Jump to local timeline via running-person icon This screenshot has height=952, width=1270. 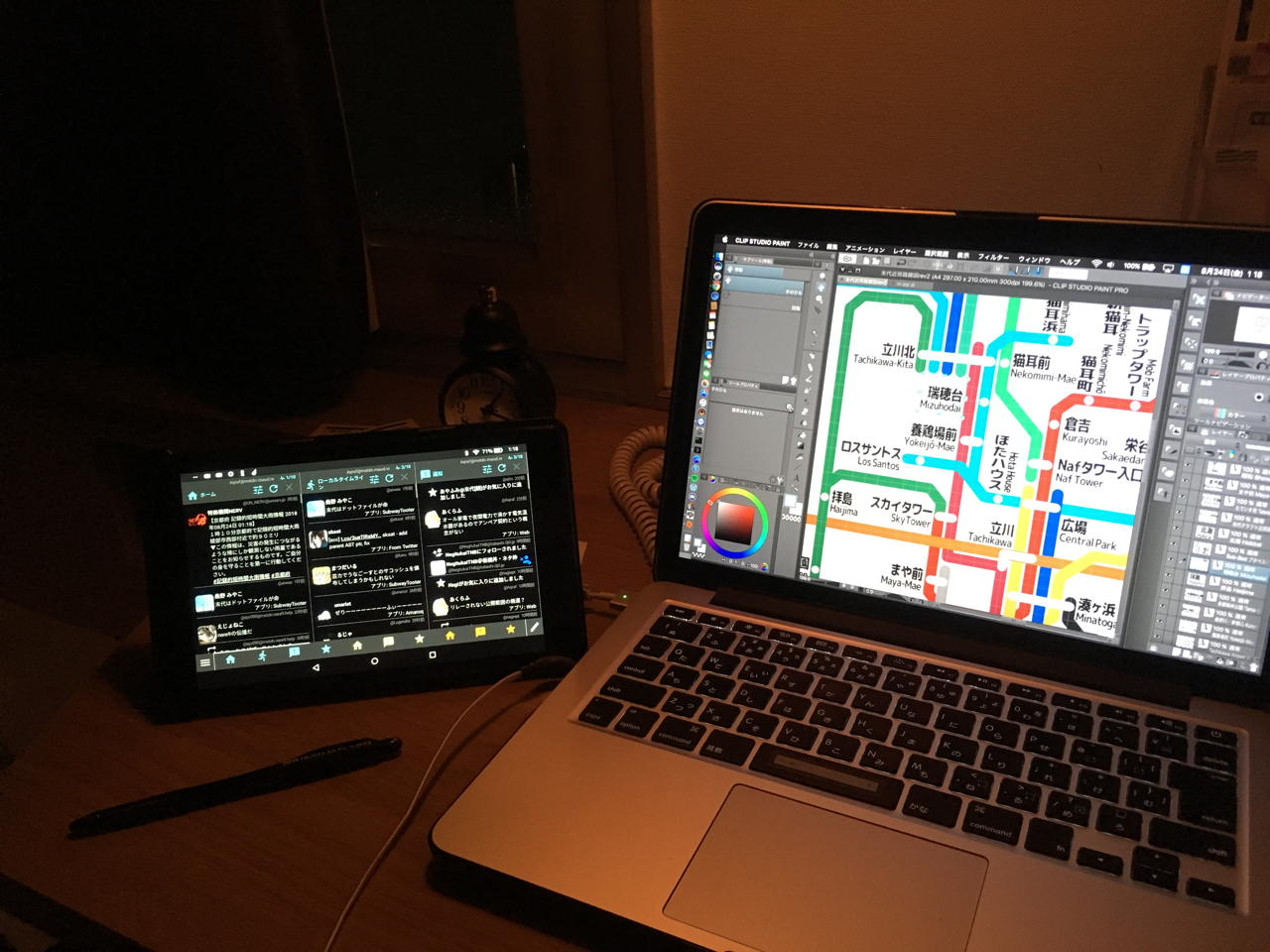[262, 655]
